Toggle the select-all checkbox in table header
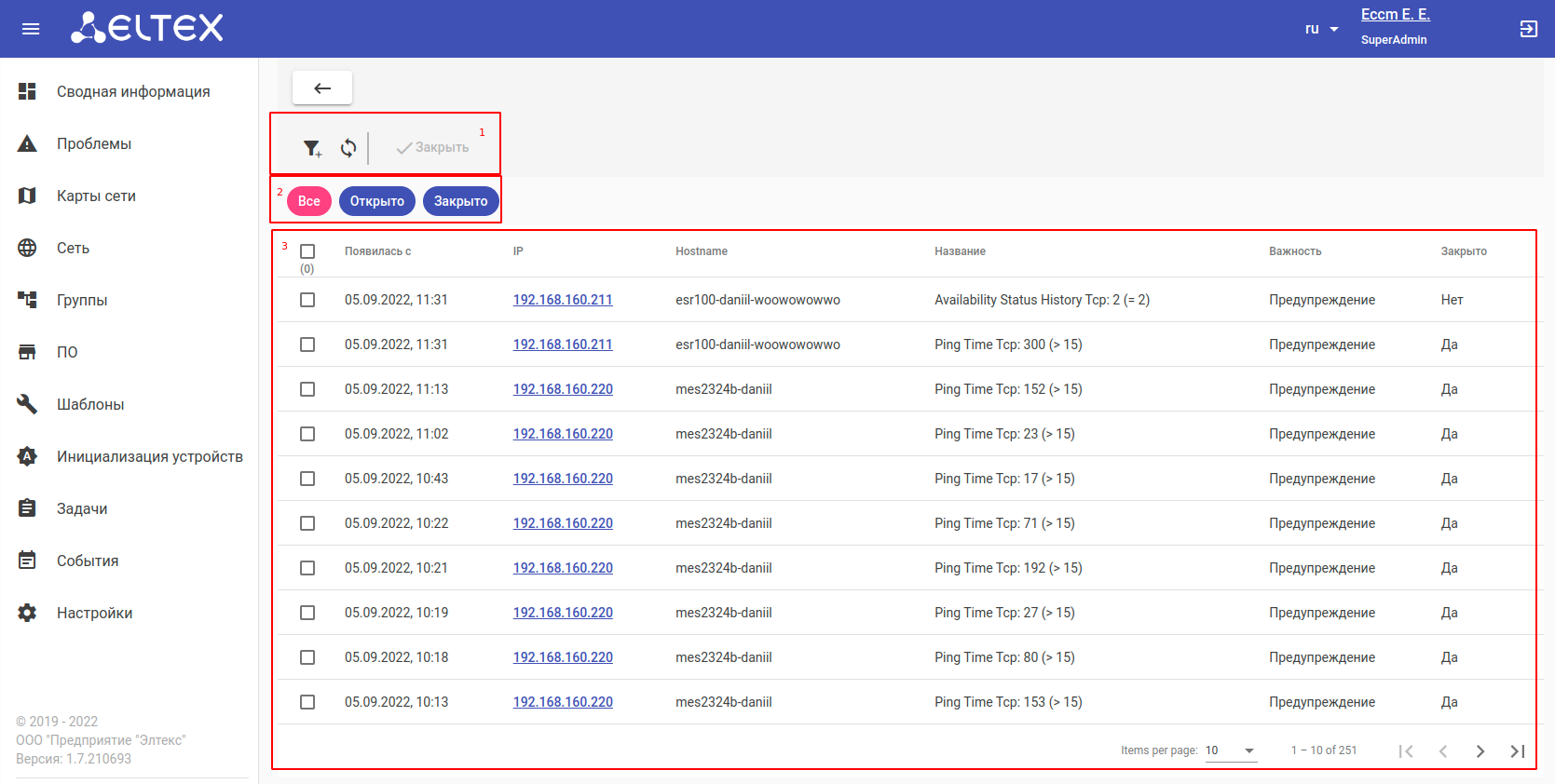The image size is (1555, 784). (307, 251)
